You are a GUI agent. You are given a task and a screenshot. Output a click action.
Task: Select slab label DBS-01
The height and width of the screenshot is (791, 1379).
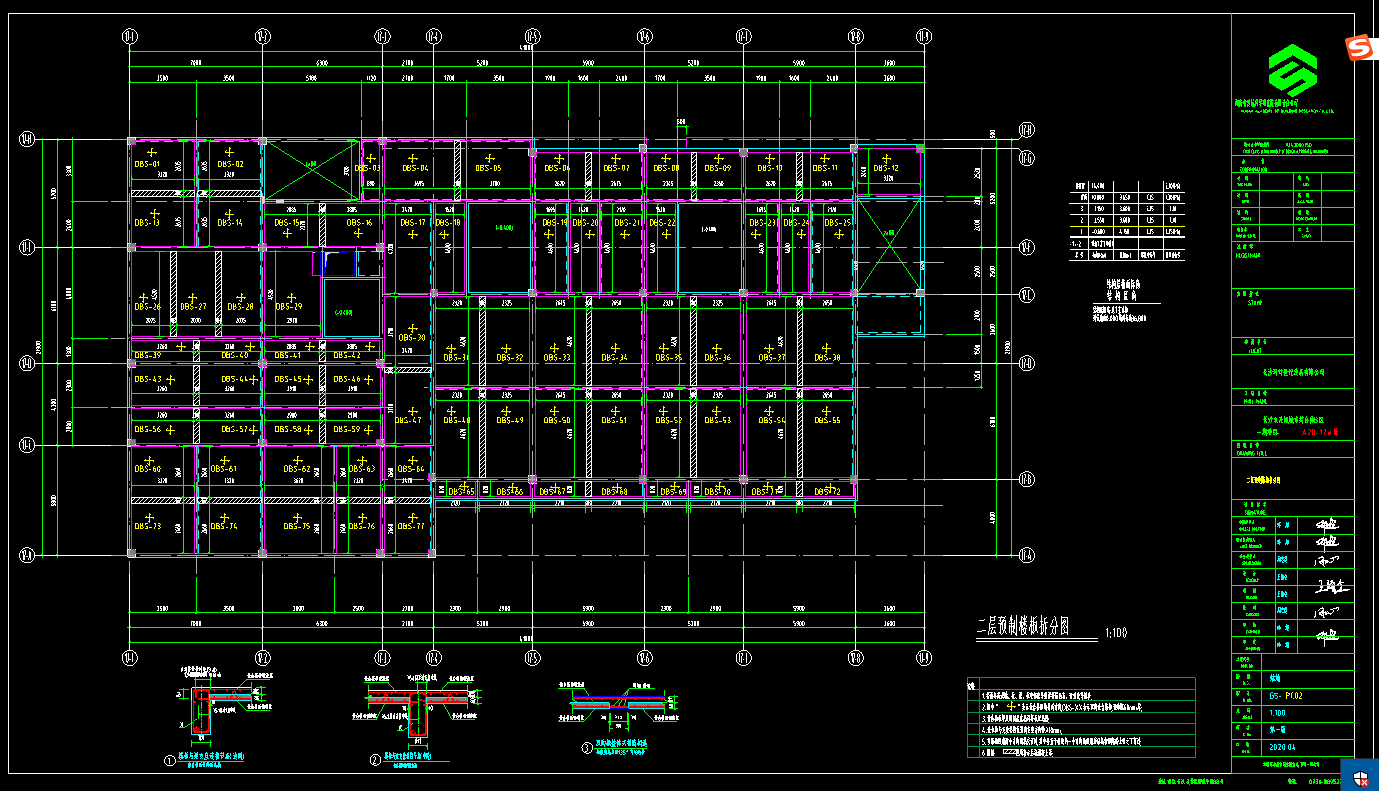point(147,164)
